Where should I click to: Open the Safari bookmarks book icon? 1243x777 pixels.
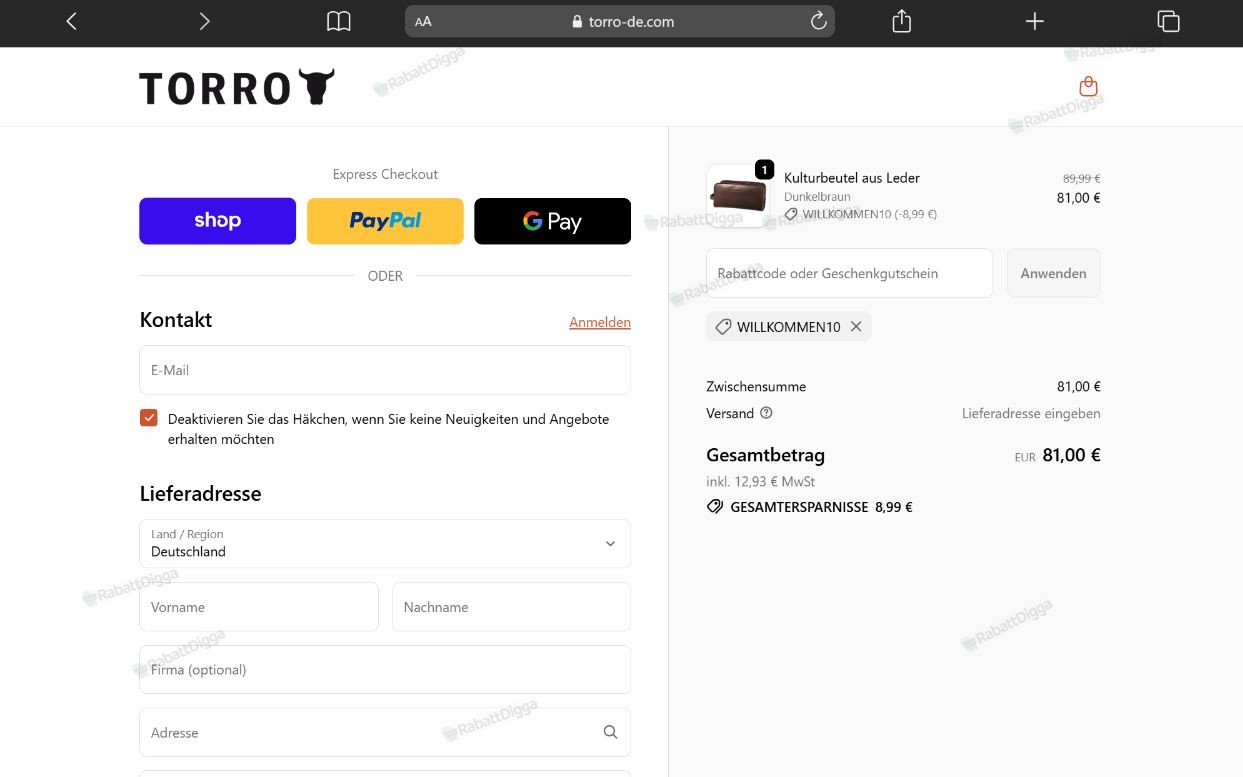click(339, 21)
